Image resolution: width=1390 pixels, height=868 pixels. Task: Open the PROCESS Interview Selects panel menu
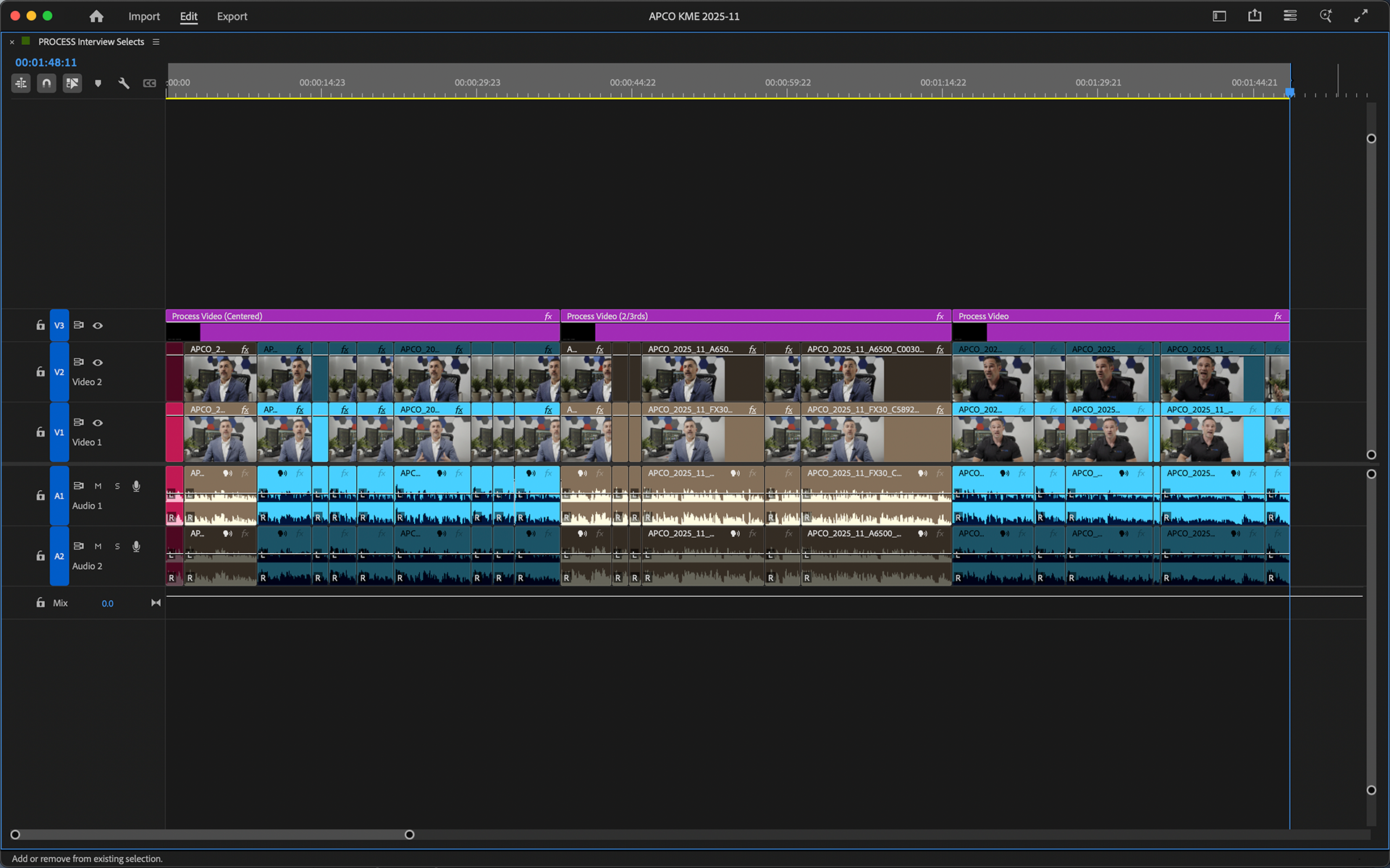tap(156, 41)
